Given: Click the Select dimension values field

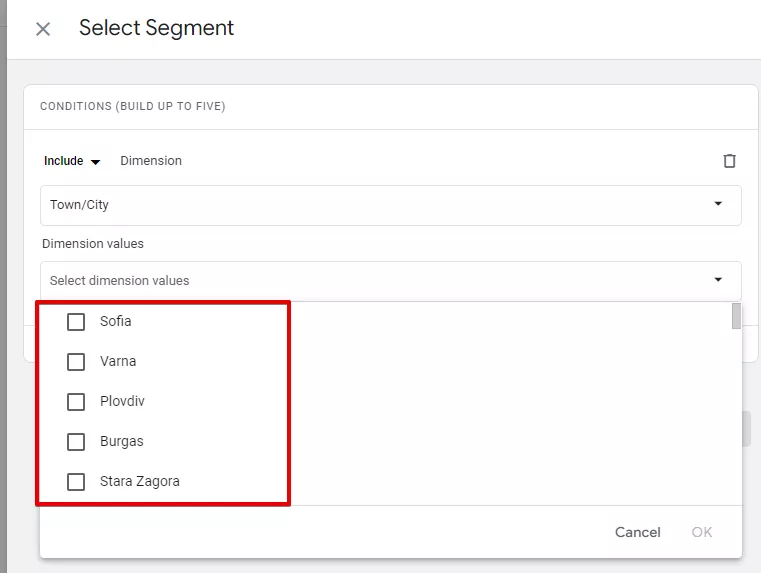Looking at the screenshot, I should coord(391,280).
